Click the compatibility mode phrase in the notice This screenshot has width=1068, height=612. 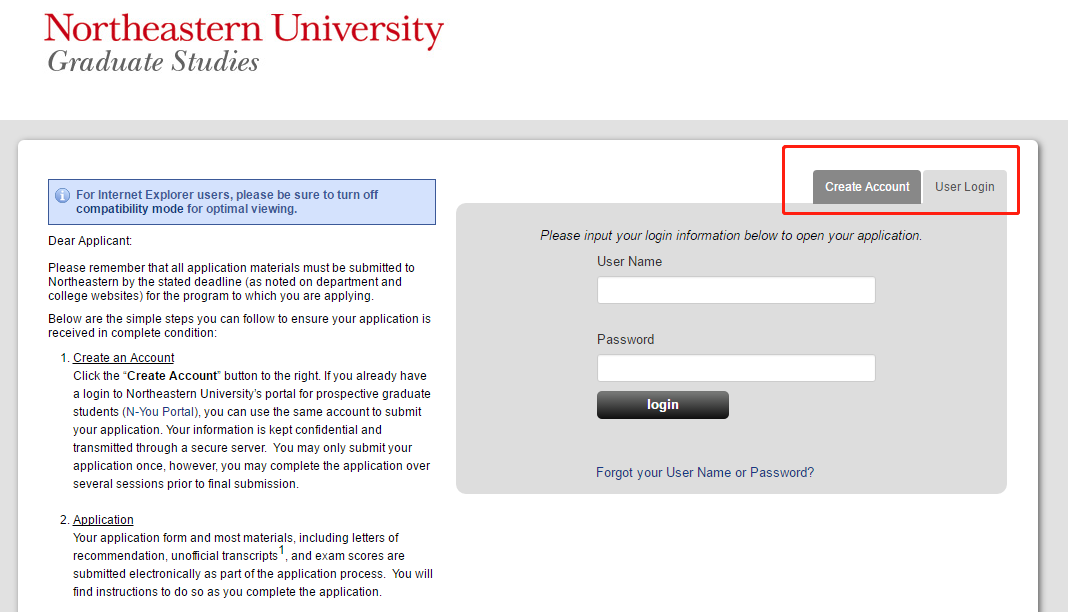pos(129,210)
